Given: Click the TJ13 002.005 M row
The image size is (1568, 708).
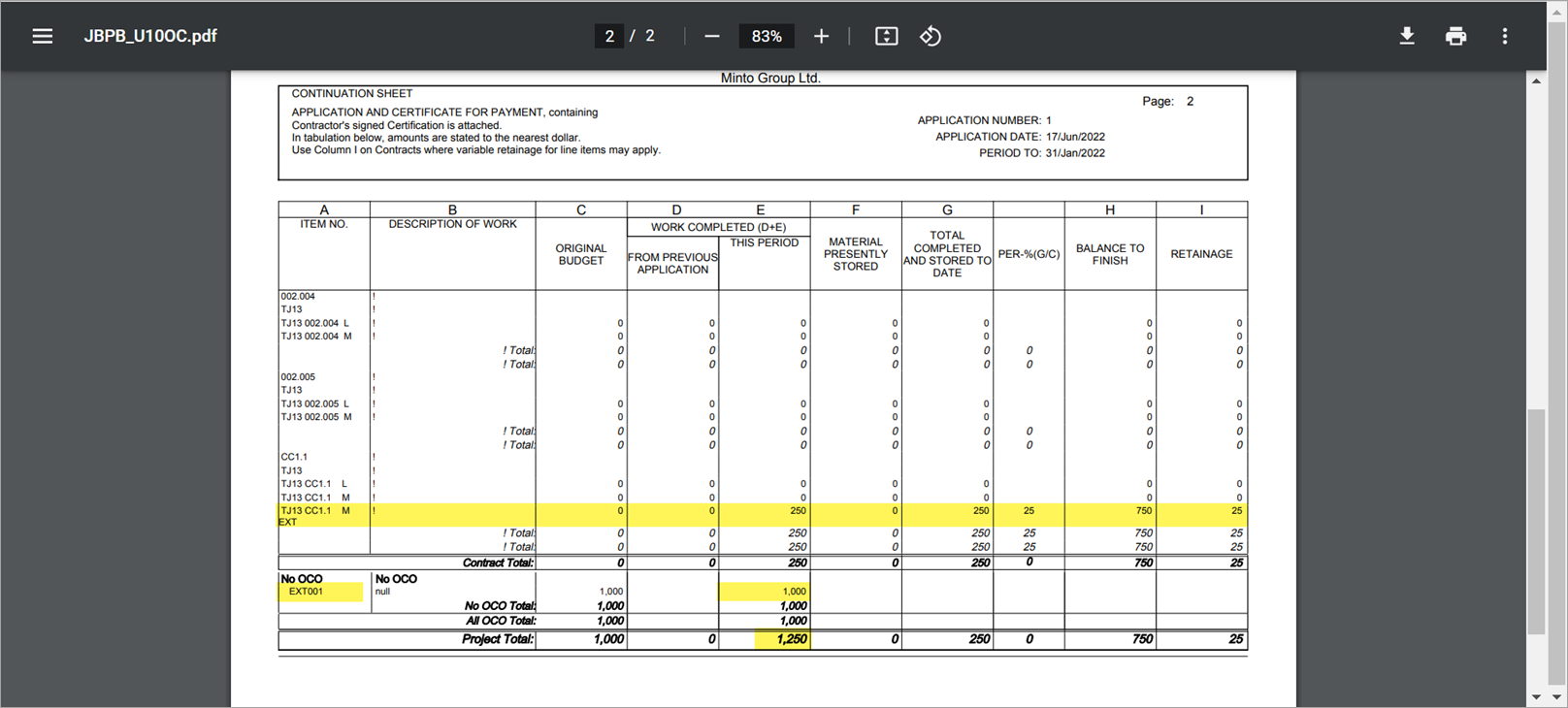Looking at the screenshot, I should coord(316,417).
